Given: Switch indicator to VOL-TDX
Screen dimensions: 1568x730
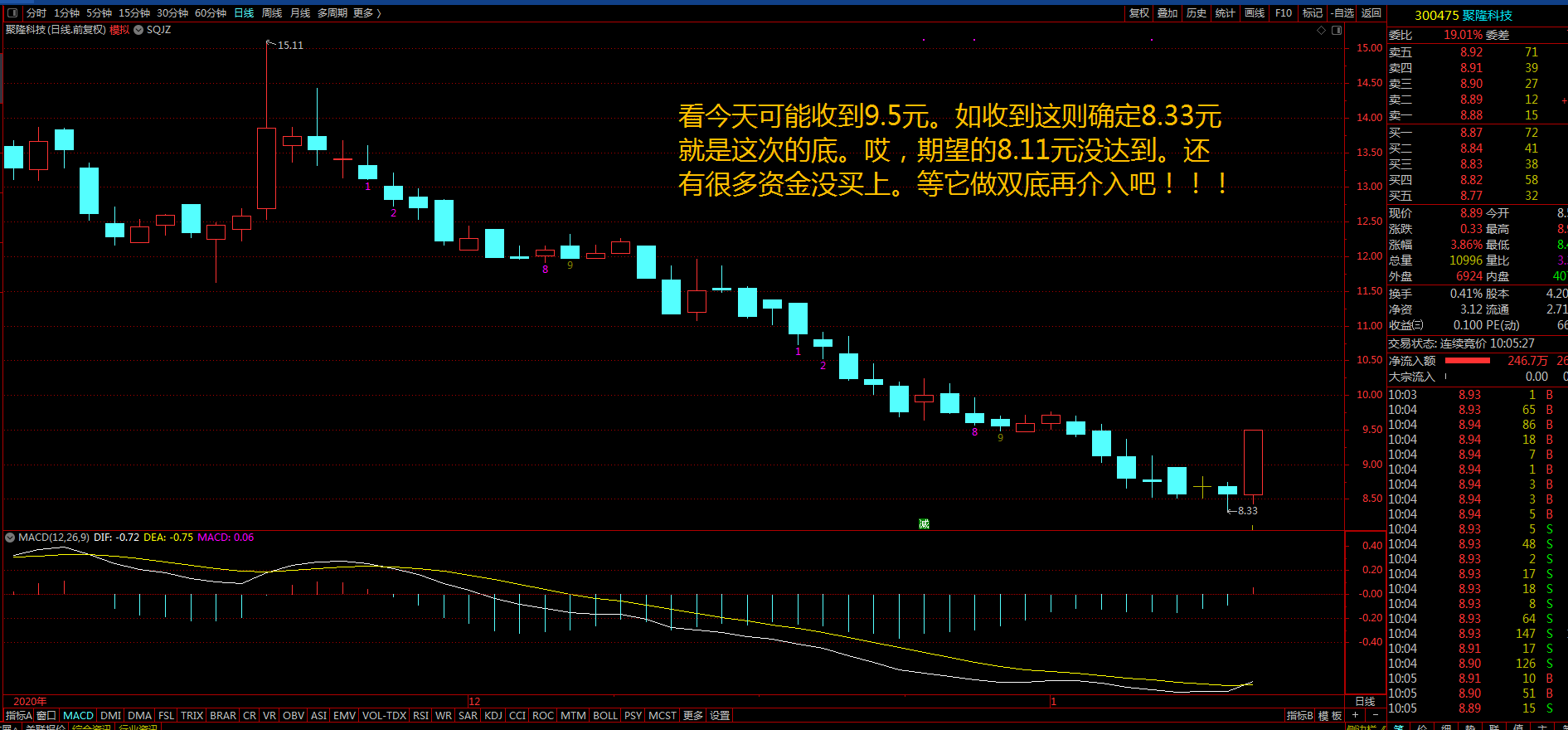Looking at the screenshot, I should click(x=385, y=715).
